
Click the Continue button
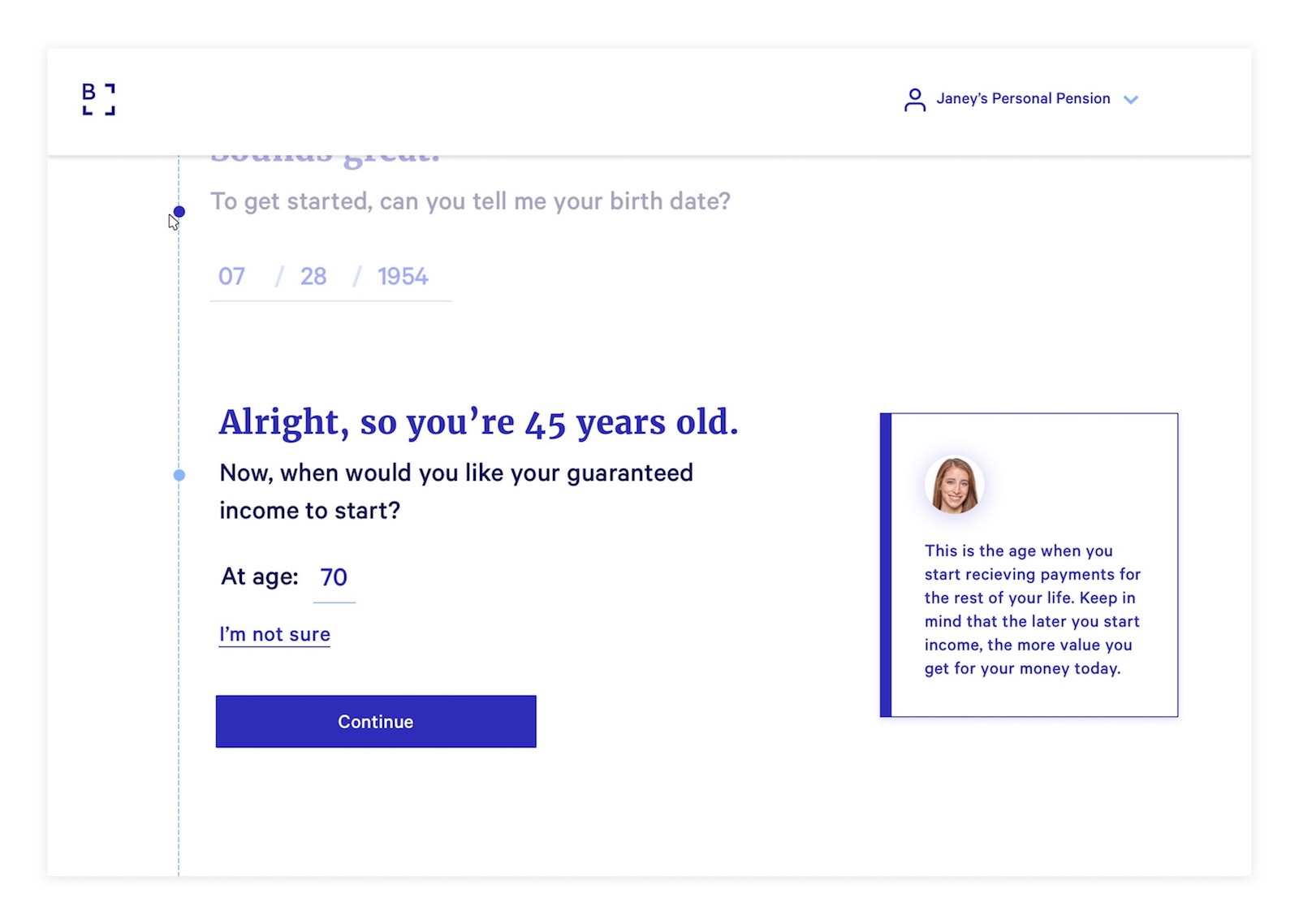click(x=376, y=721)
